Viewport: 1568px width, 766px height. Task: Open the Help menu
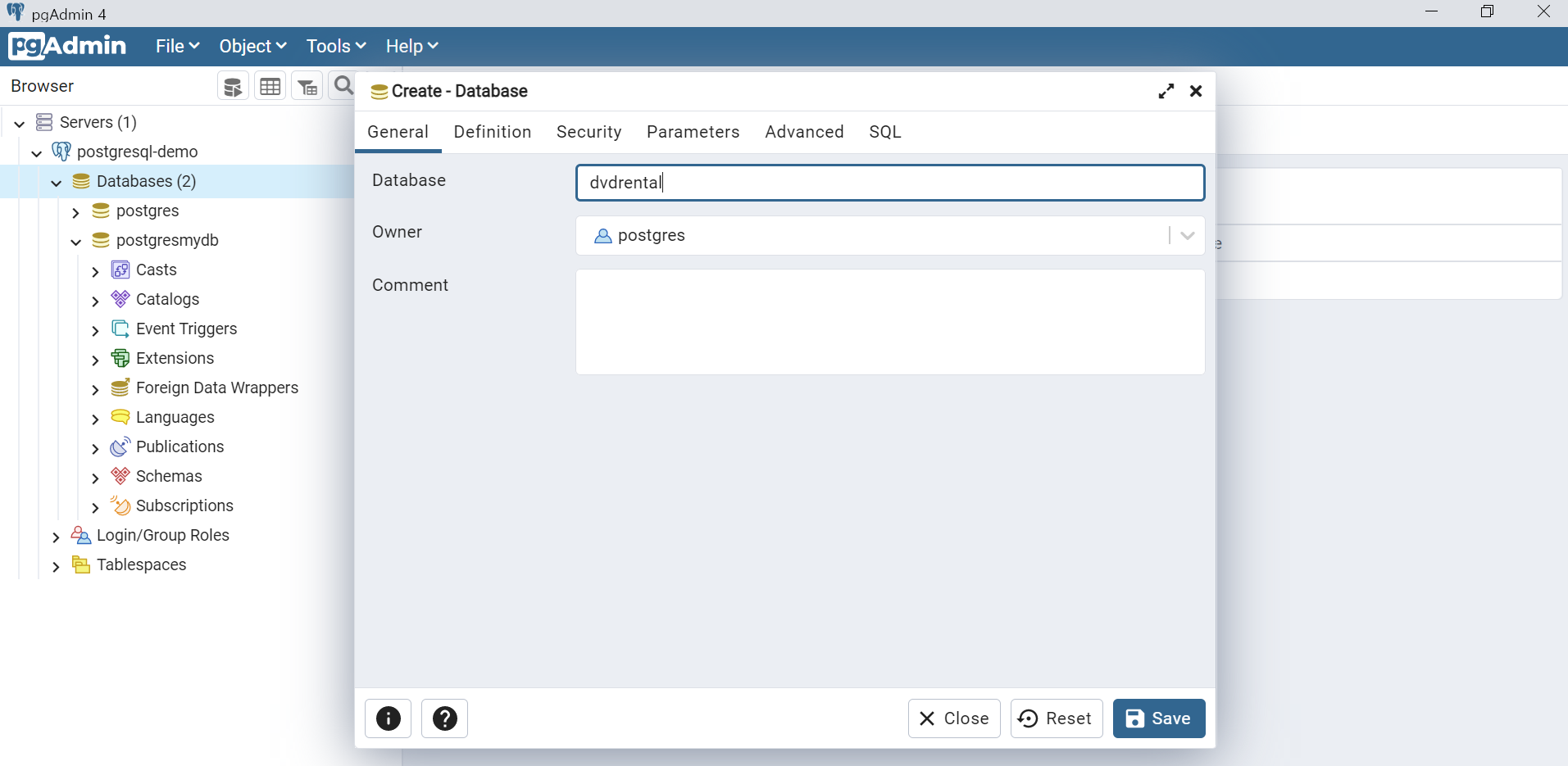(x=412, y=46)
